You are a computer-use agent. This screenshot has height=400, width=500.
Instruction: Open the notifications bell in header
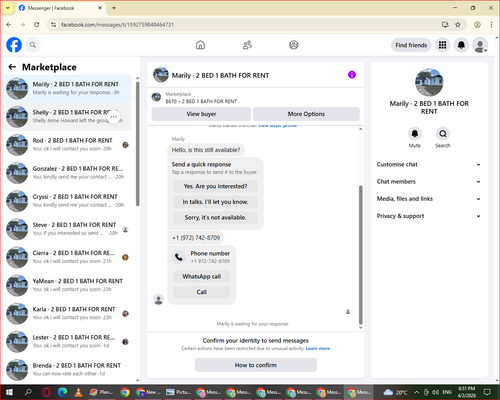click(x=461, y=45)
